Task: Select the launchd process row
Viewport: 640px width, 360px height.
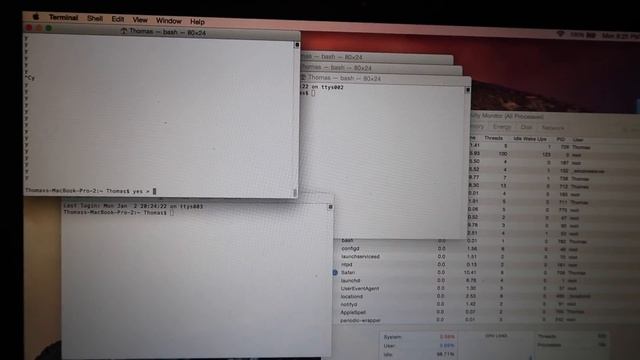Action: click(487, 280)
